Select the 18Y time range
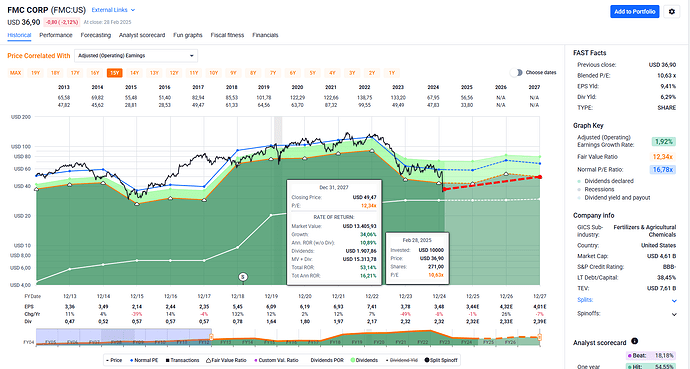The height and width of the screenshot is (369, 690). pyautogui.click(x=55, y=73)
